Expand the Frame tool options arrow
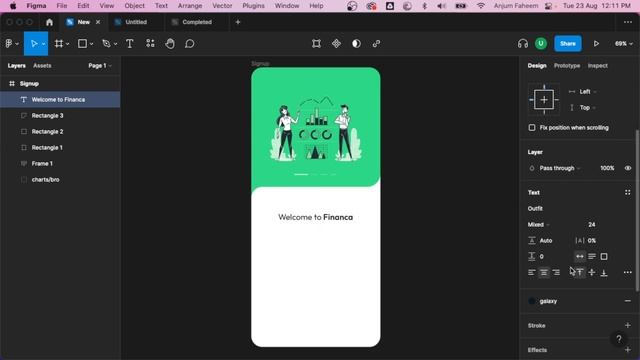This screenshot has height=360, width=640. coord(67,44)
